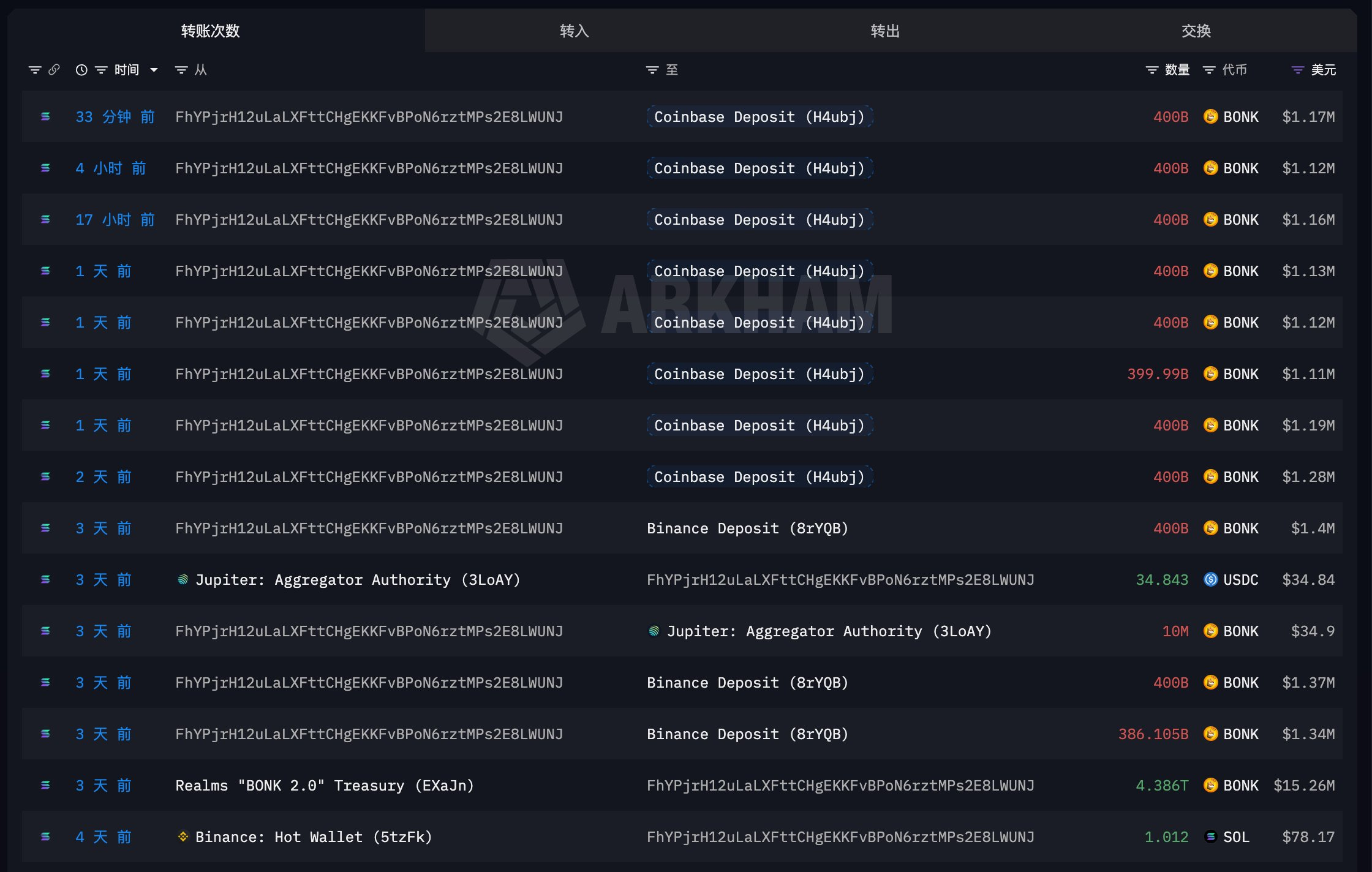Click the 34.843 USDC amount

pyautogui.click(x=1162, y=579)
